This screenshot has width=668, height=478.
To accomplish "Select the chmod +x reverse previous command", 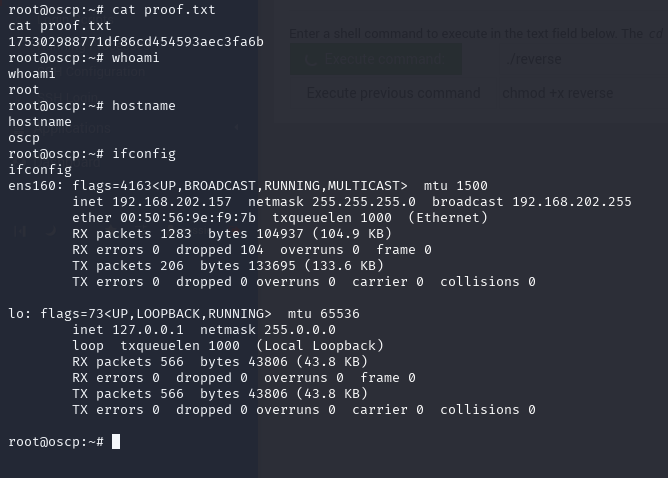I will point(558,93).
